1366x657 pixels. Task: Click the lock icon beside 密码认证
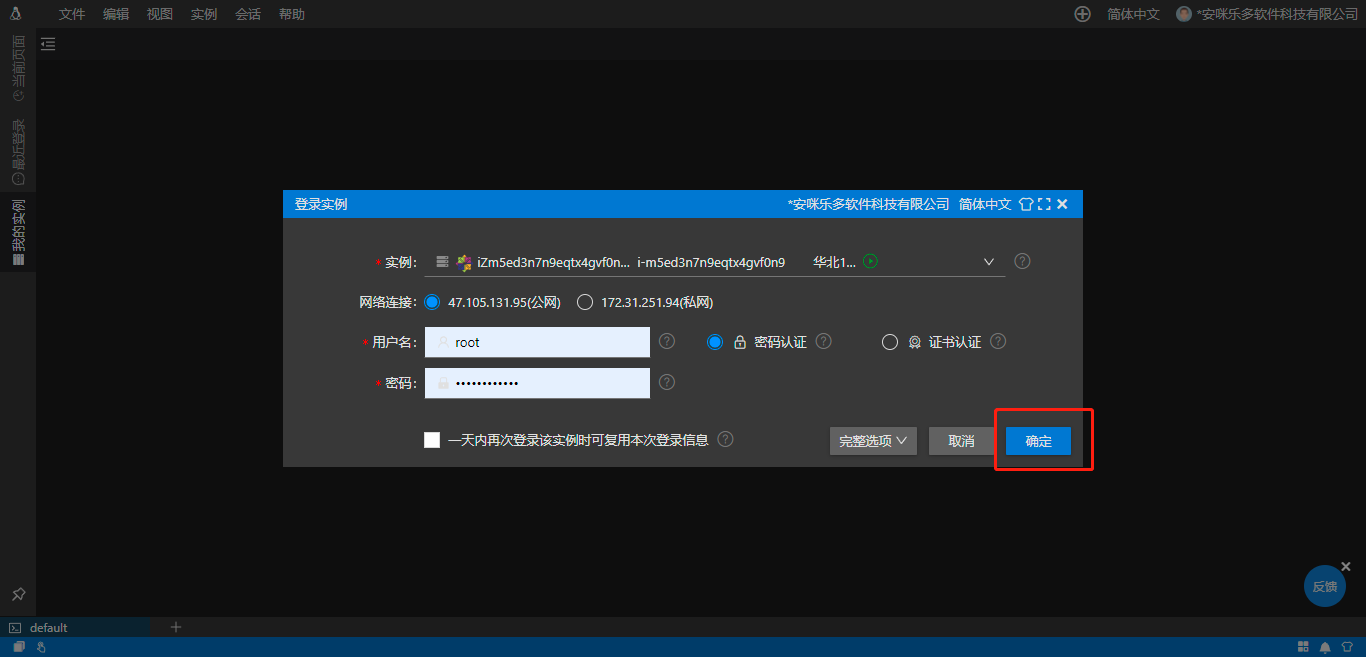740,342
